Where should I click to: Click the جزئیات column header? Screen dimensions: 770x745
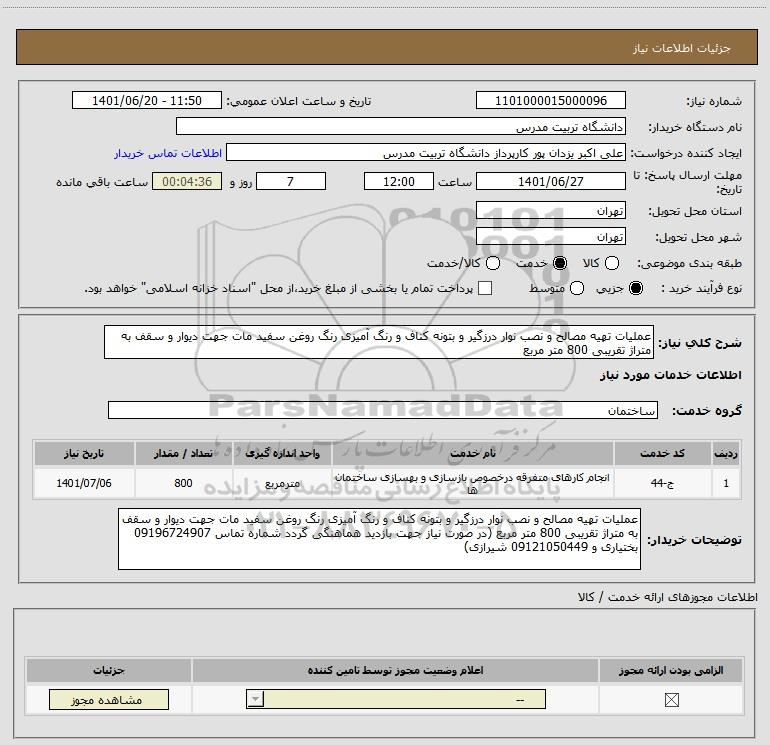(x=109, y=670)
